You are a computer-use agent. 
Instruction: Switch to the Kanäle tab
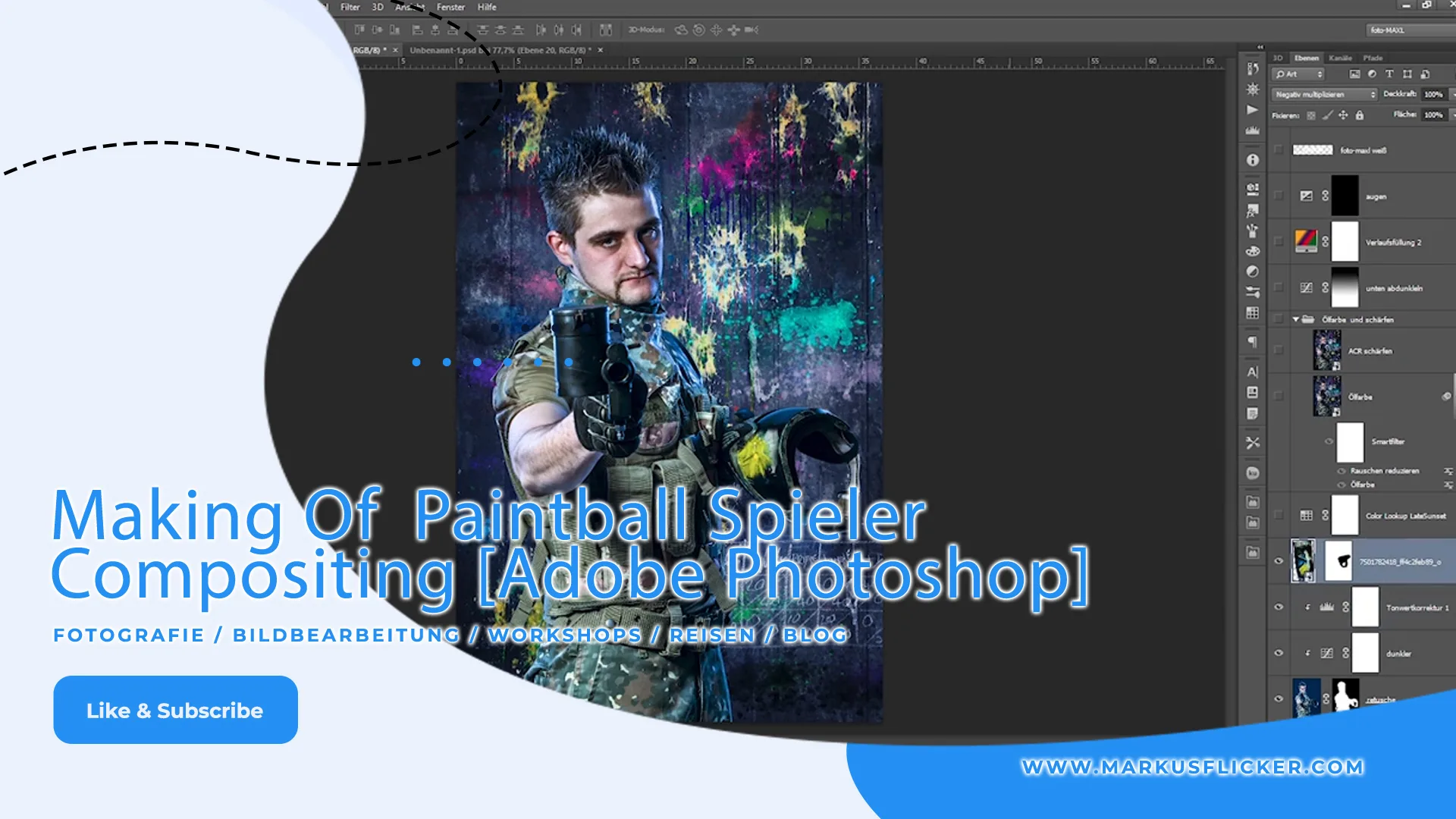(1340, 58)
